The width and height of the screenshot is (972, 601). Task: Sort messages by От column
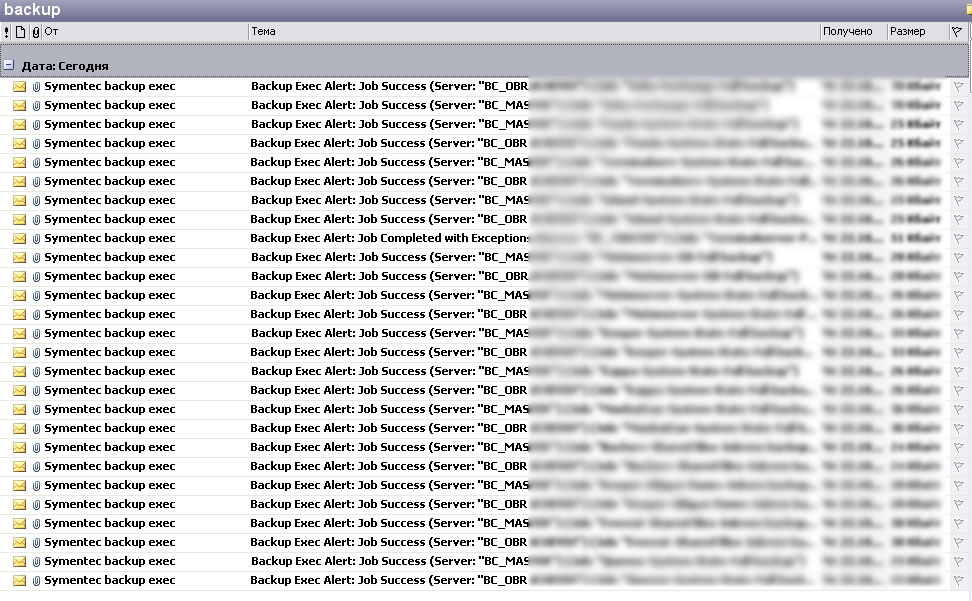[145, 32]
